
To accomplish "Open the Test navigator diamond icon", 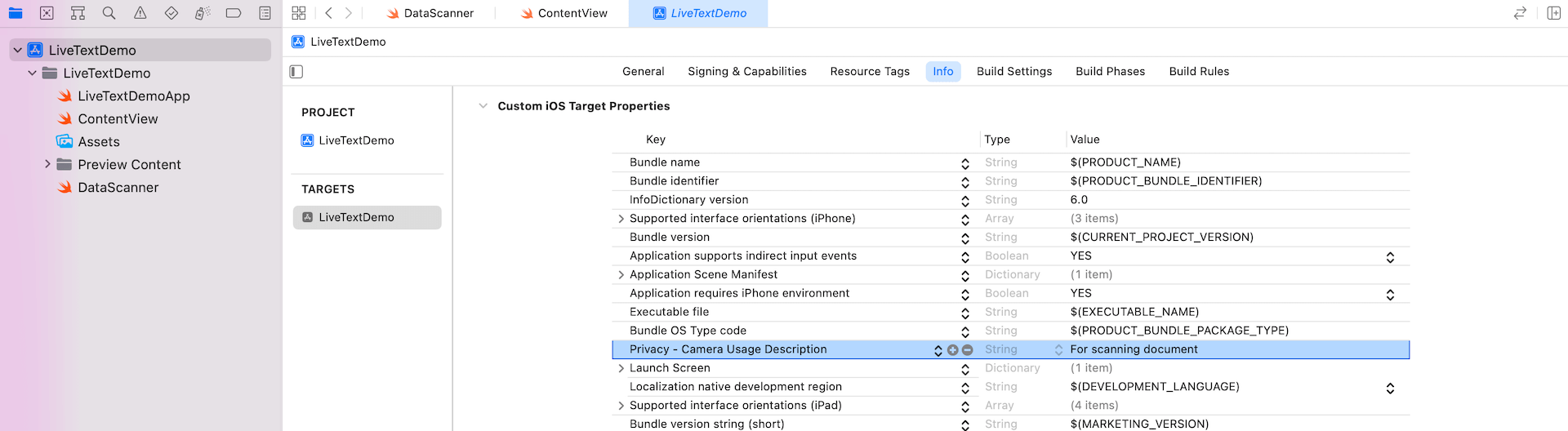I will click(x=171, y=13).
